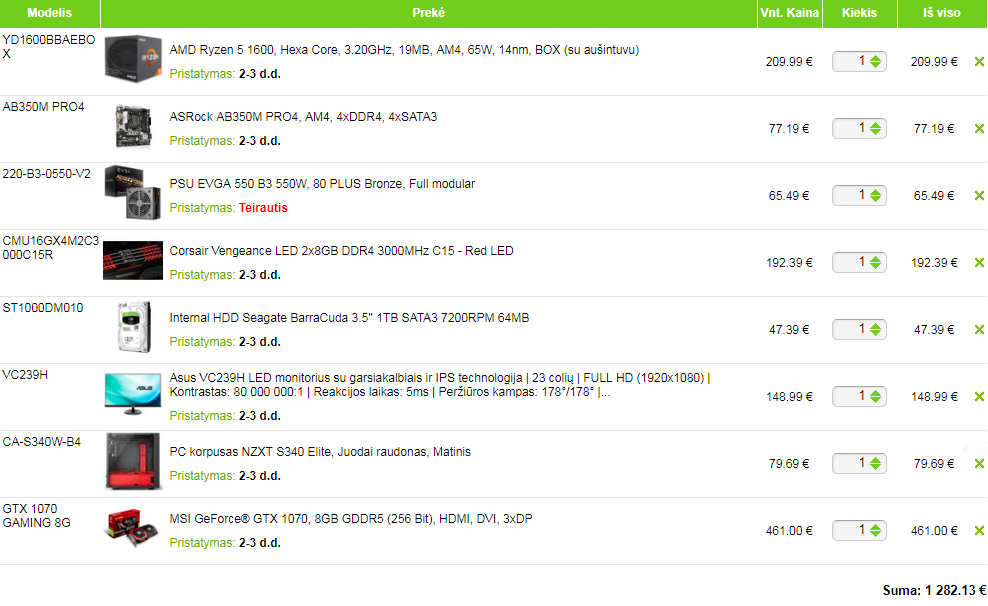Screen dimensions: 988x606
Task: Click model code YD1600BBAEBOX
Action: (49, 47)
